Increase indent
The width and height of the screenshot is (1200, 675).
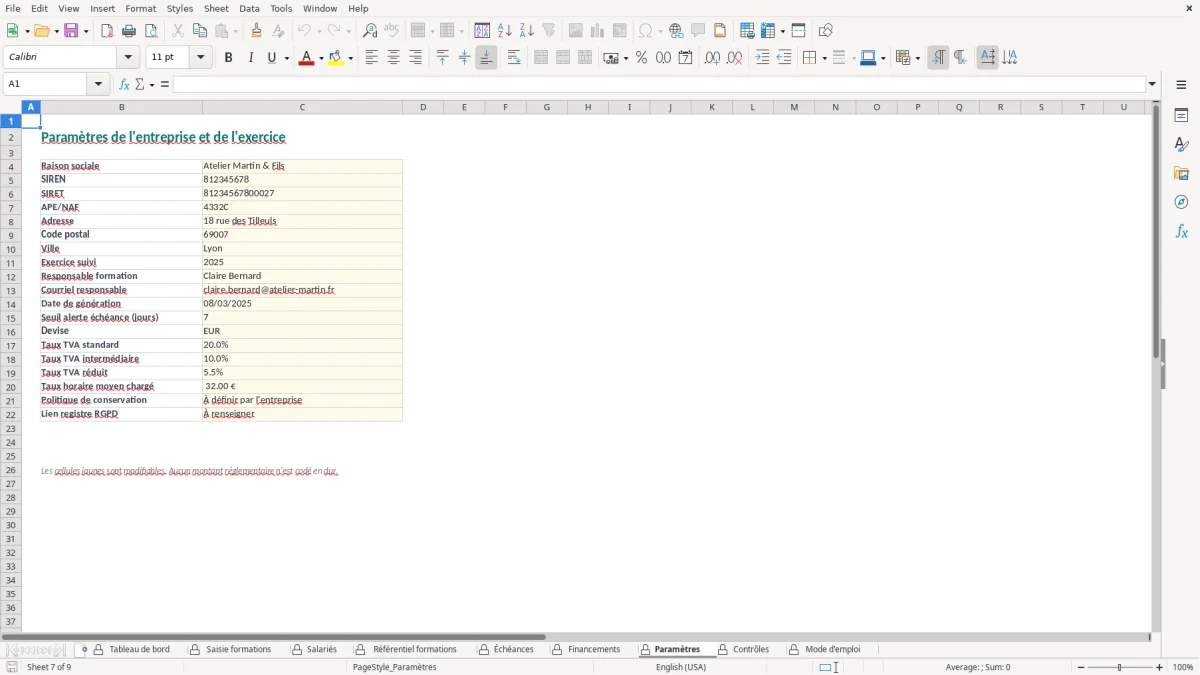762,58
